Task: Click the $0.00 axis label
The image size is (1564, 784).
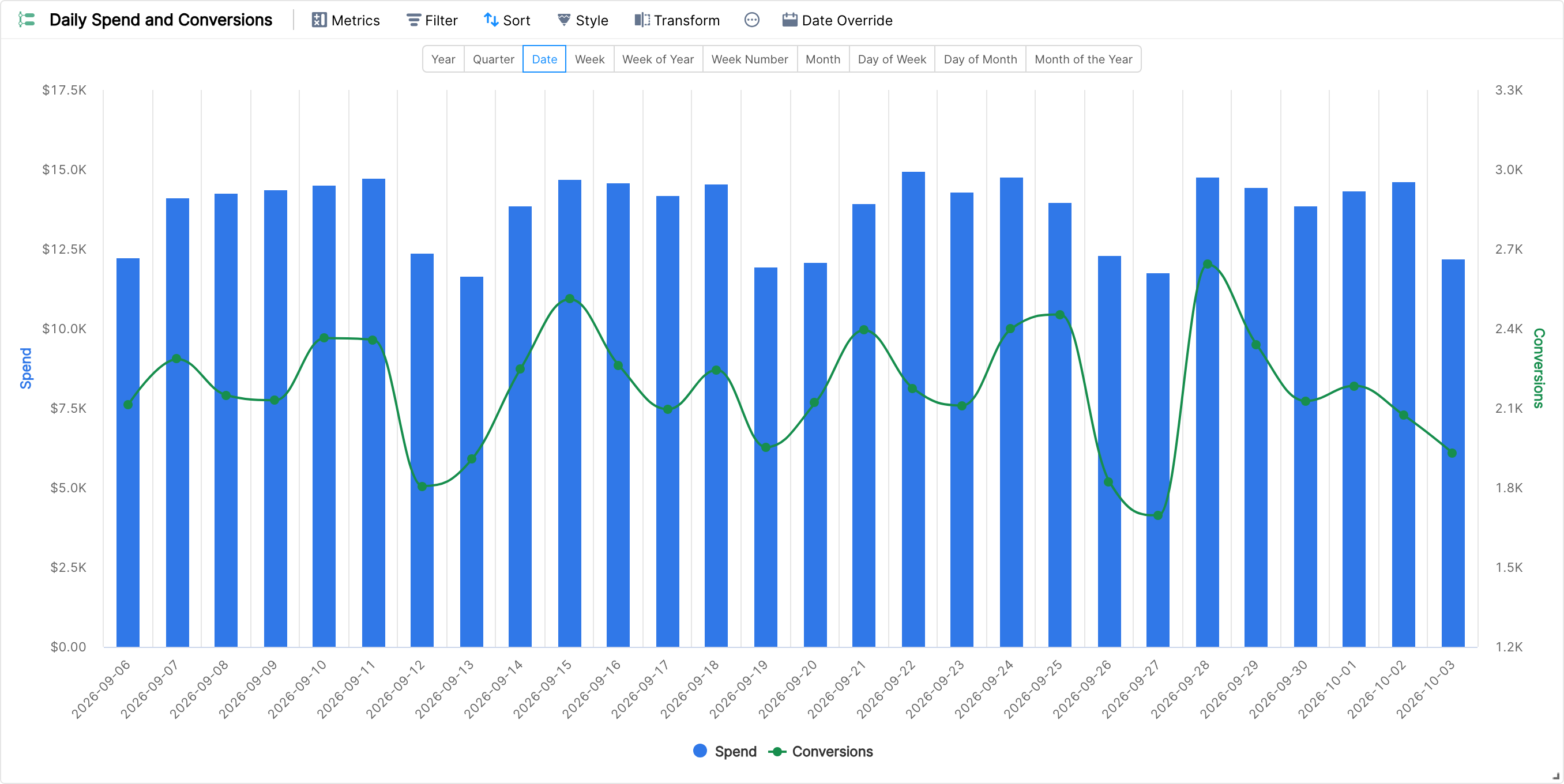Action: 68,647
